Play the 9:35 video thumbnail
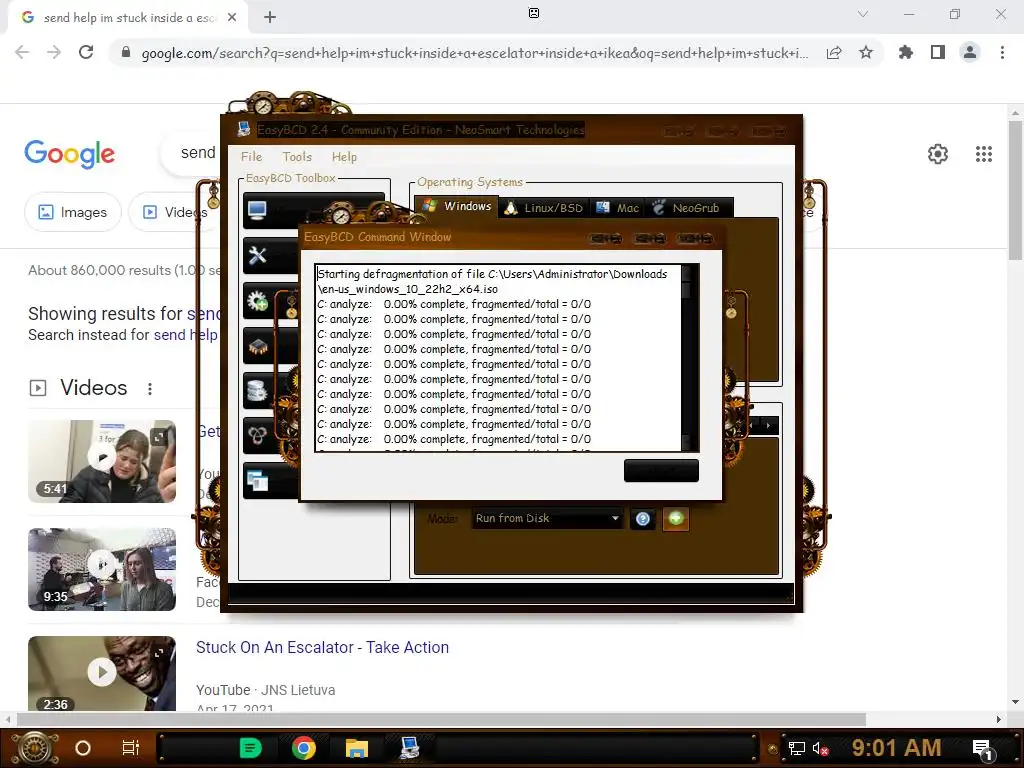Viewport: 1024px width, 768px height. [102, 569]
